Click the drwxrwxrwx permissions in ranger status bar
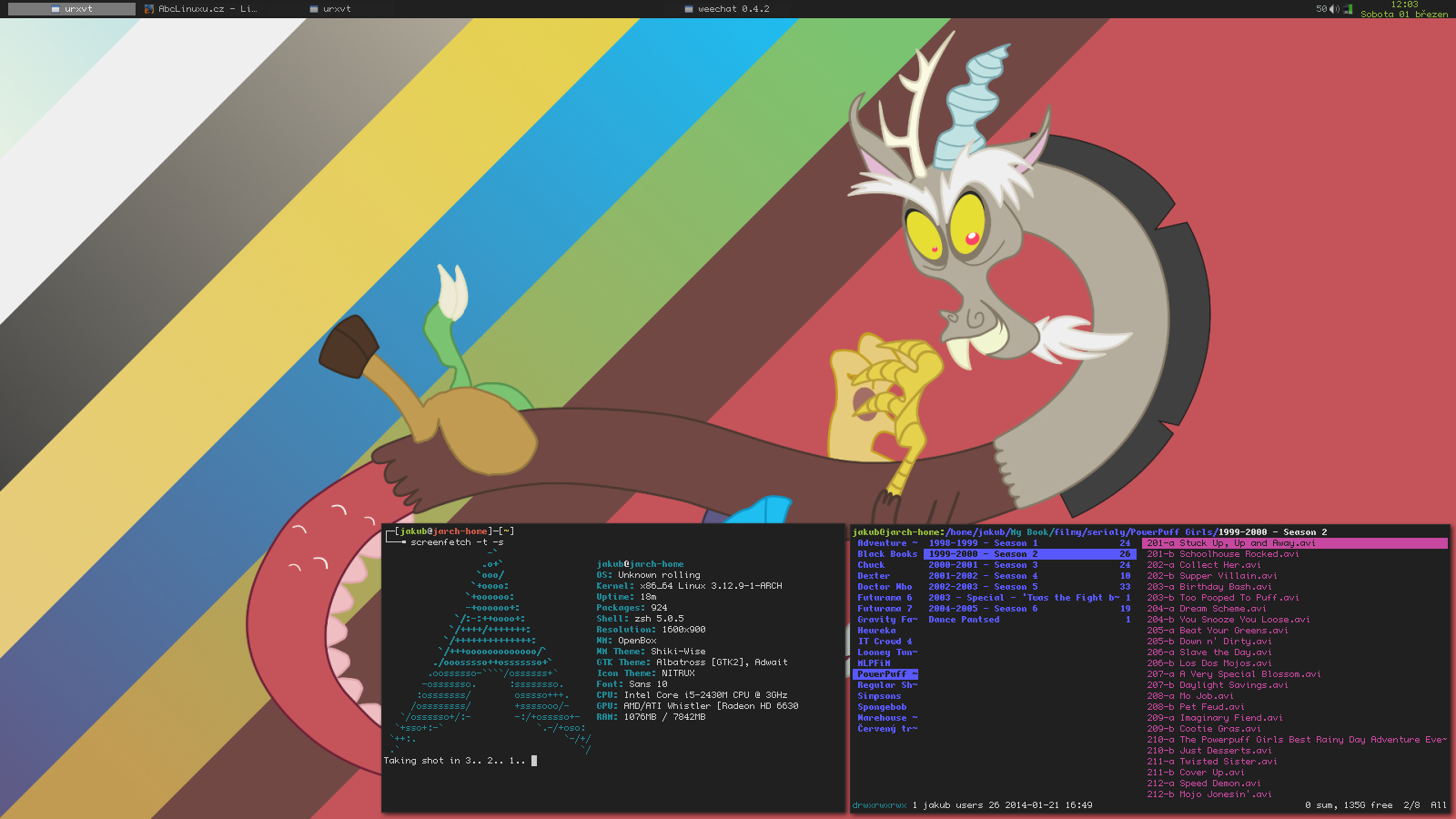Screen dimensions: 1456x819 coord(879,805)
